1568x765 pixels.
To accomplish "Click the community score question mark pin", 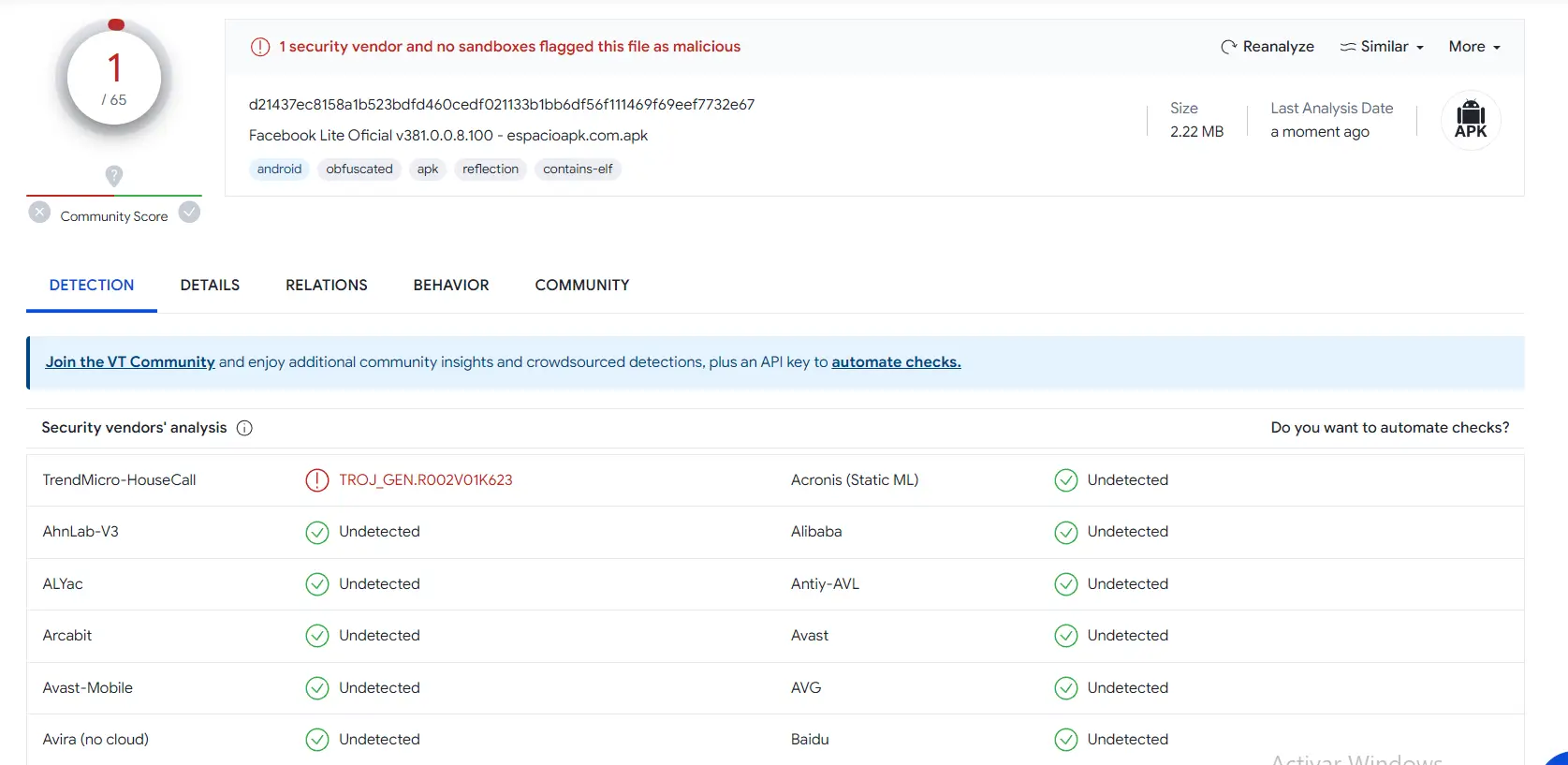I will pos(114,175).
